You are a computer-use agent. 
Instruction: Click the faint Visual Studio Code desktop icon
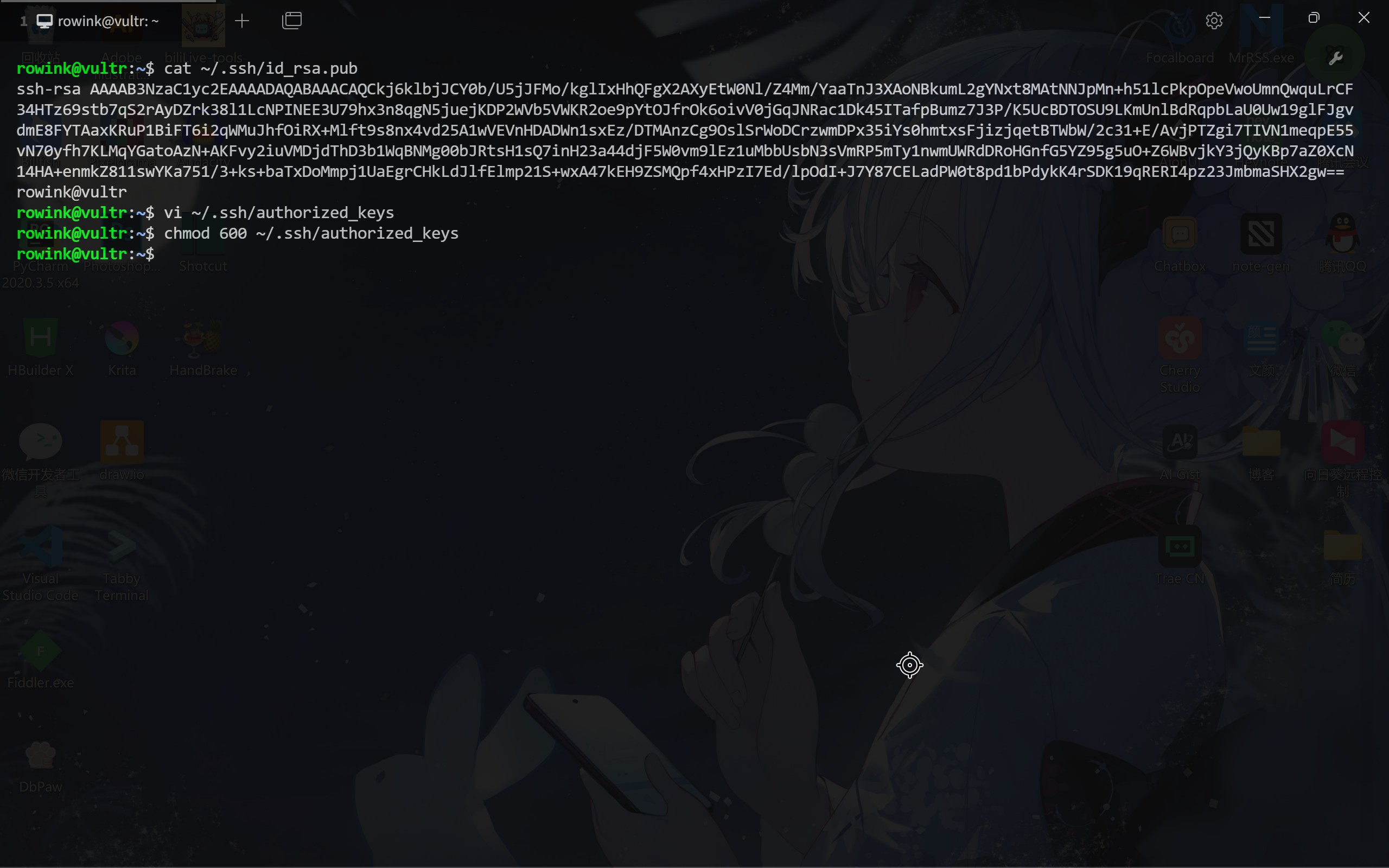[x=41, y=547]
